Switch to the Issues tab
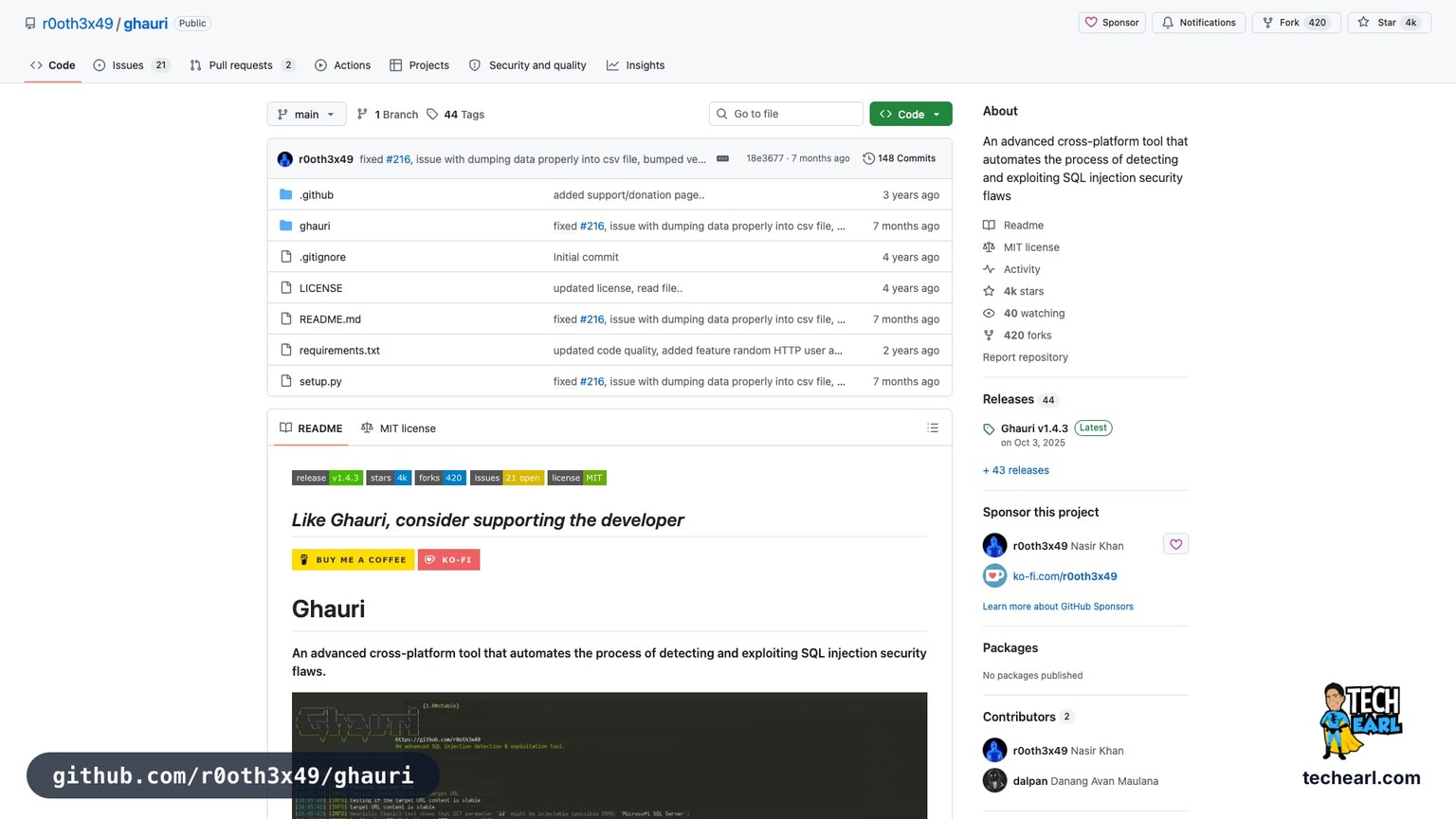This screenshot has height=819, width=1456. [x=131, y=65]
